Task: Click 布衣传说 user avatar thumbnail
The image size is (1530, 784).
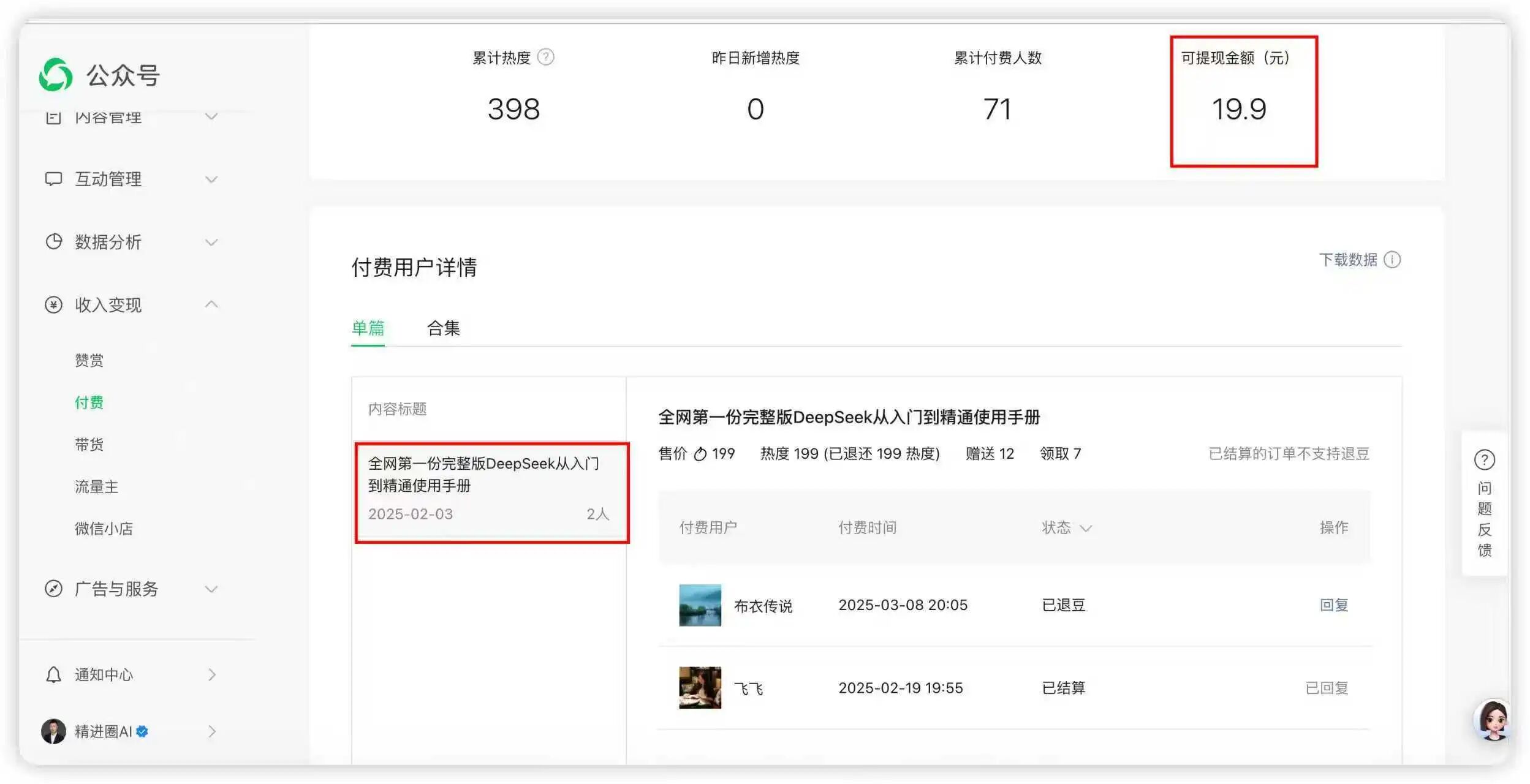Action: 700,605
